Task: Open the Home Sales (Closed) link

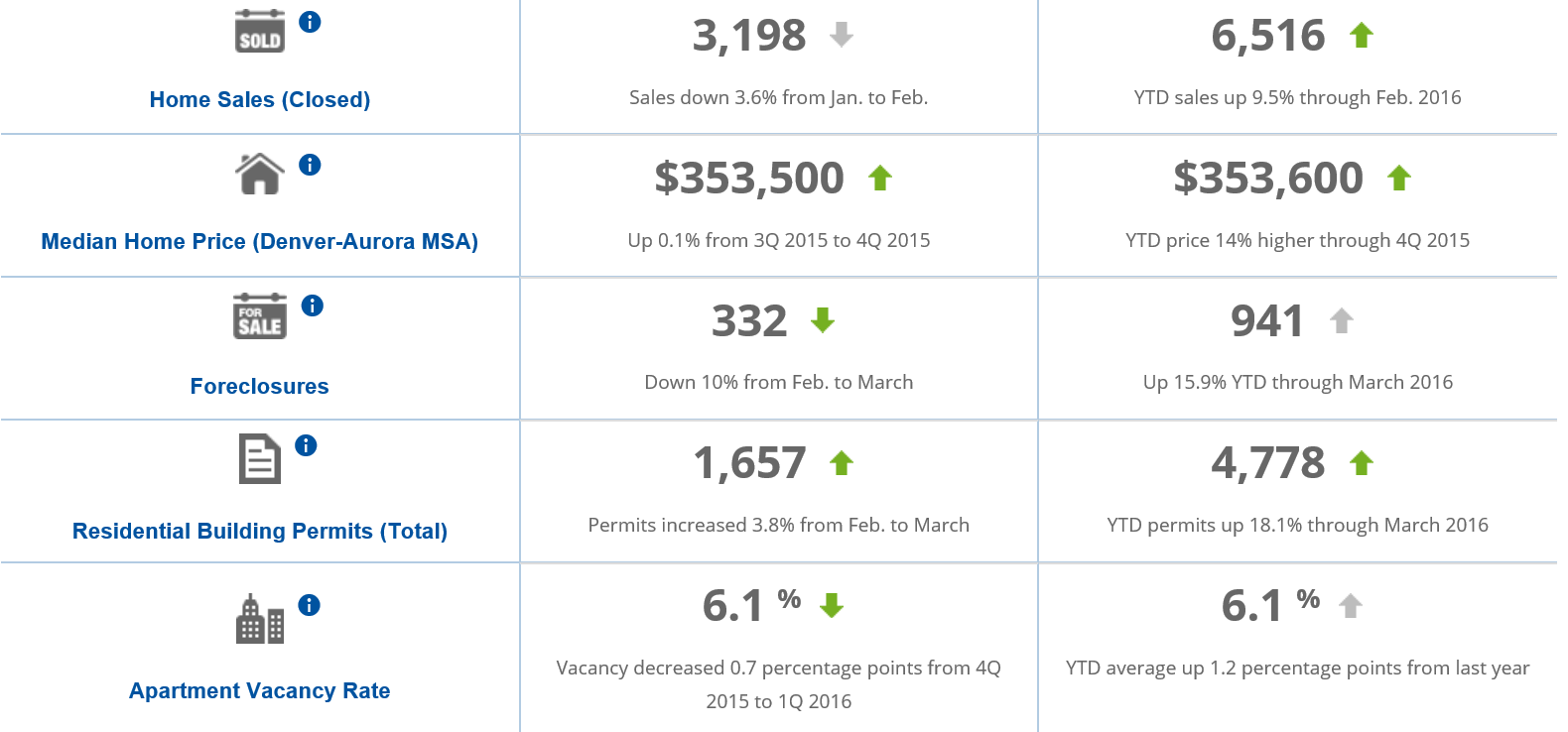Action: 260,100
